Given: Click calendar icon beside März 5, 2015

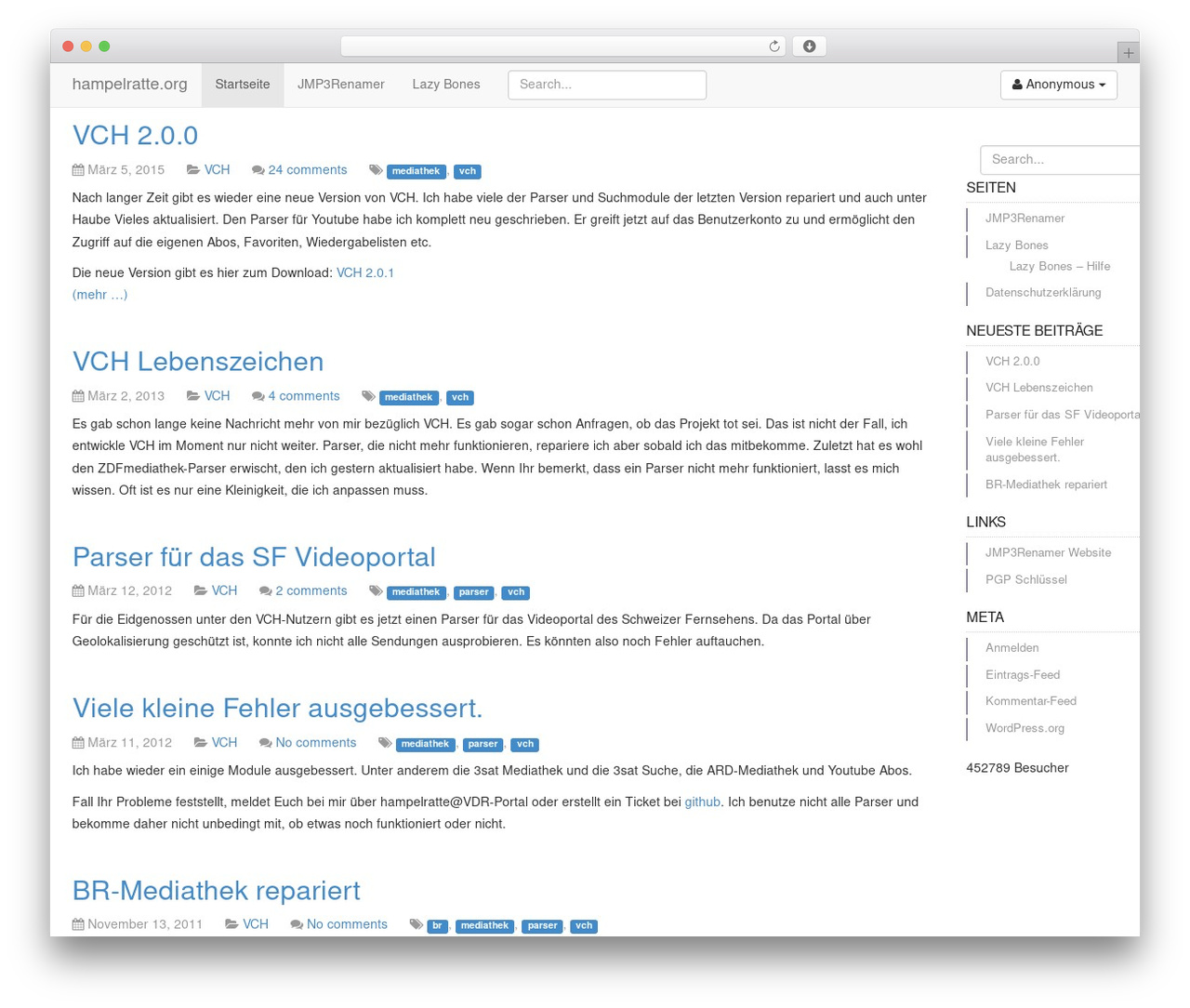Looking at the screenshot, I should click(78, 170).
